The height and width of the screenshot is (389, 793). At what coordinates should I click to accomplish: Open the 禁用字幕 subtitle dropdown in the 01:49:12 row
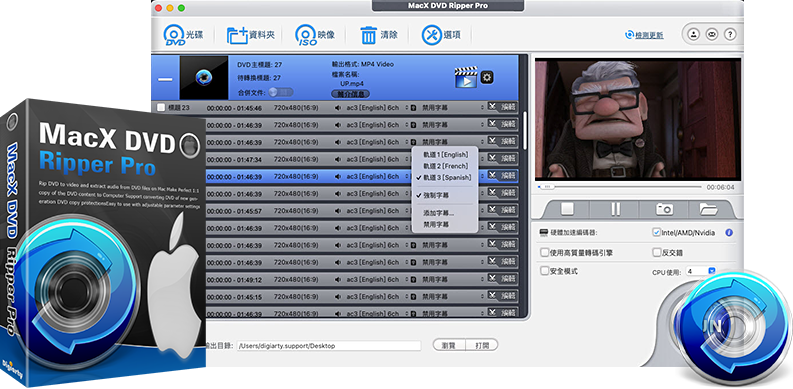click(452, 280)
